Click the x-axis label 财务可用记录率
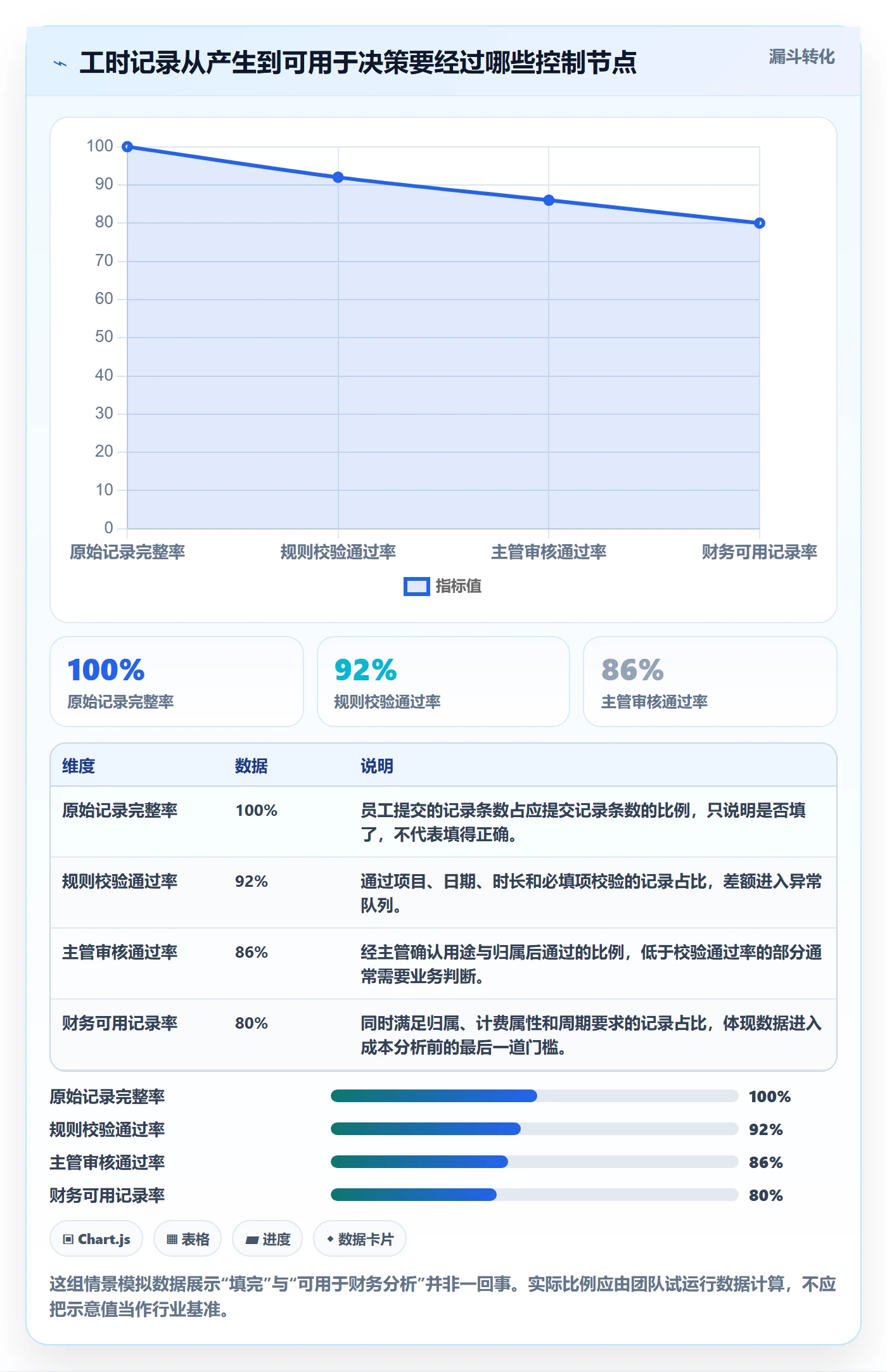This screenshot has width=887, height=1372. tap(759, 552)
